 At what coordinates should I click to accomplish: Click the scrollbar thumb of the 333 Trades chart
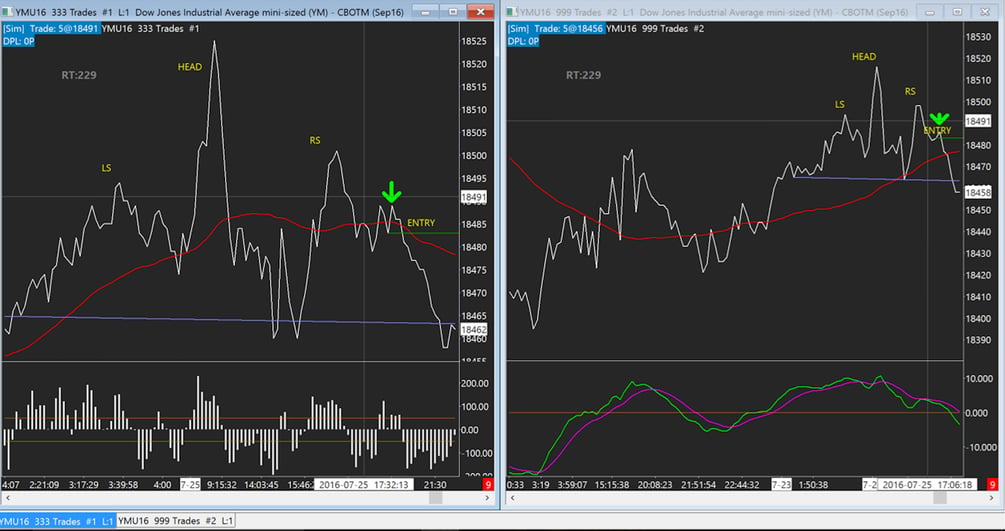click(436, 498)
